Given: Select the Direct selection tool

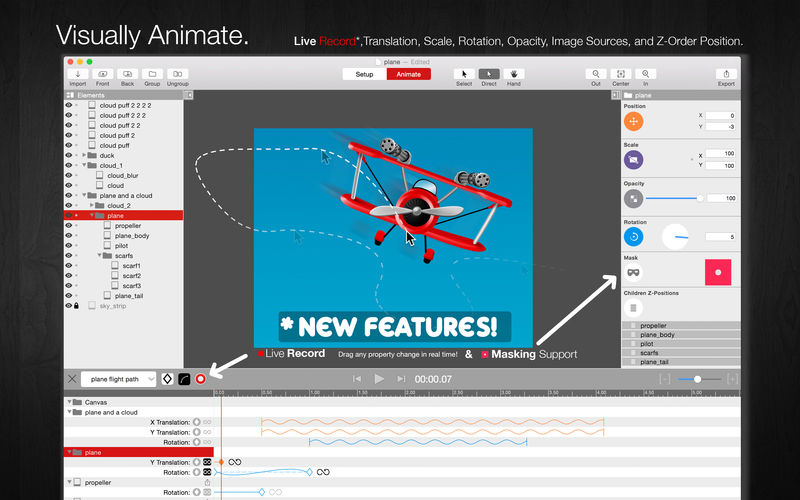Looking at the screenshot, I should coord(489,74).
